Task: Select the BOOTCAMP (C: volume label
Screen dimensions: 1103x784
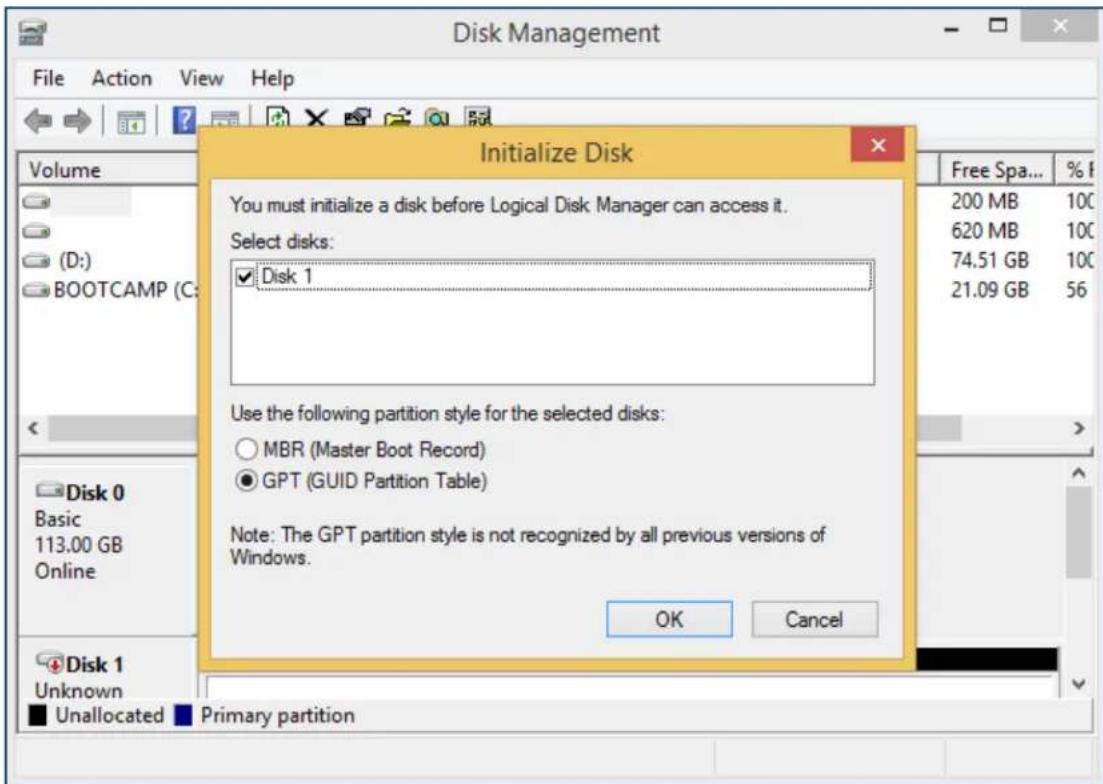Action: [x=127, y=290]
